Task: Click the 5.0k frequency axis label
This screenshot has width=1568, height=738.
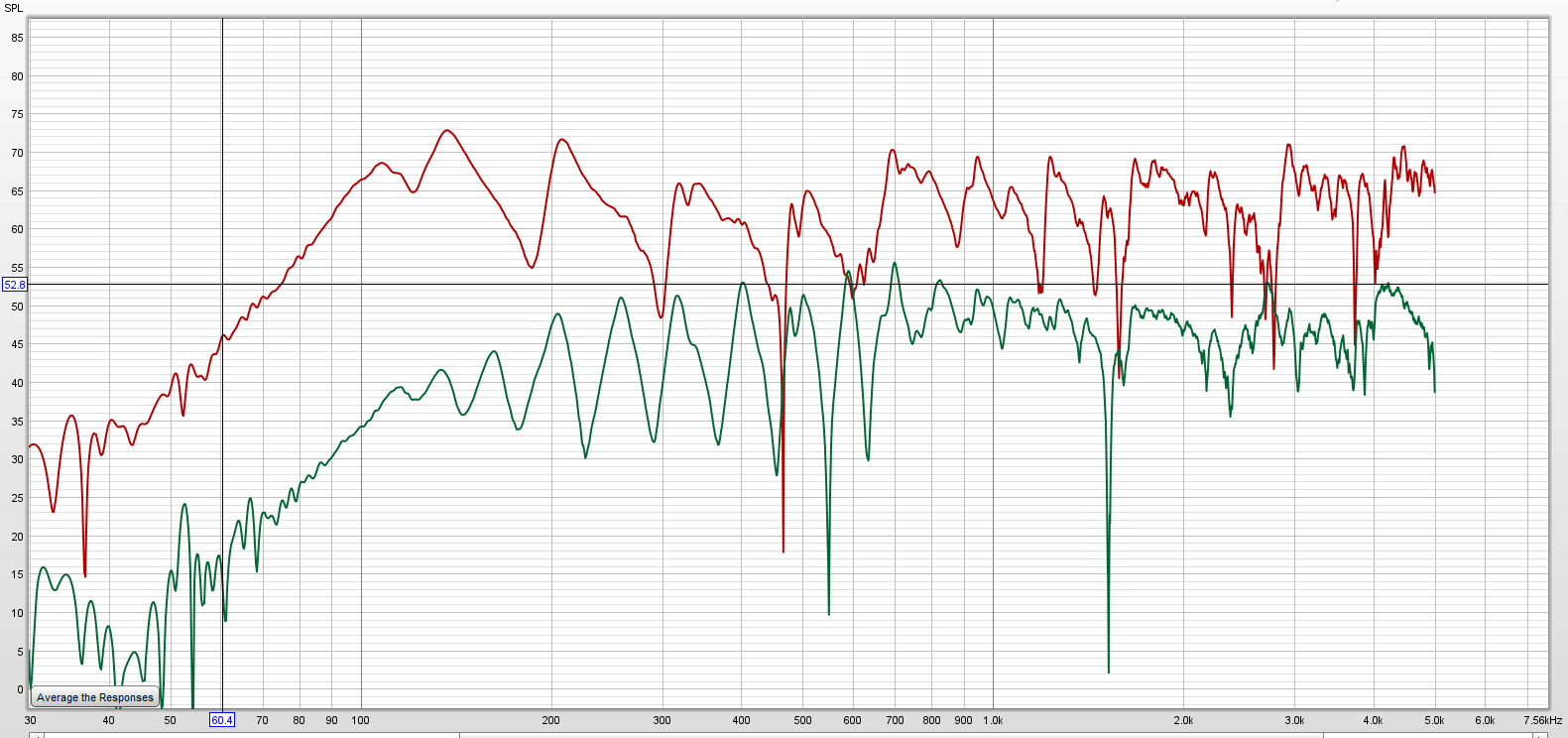Action: (x=1434, y=720)
